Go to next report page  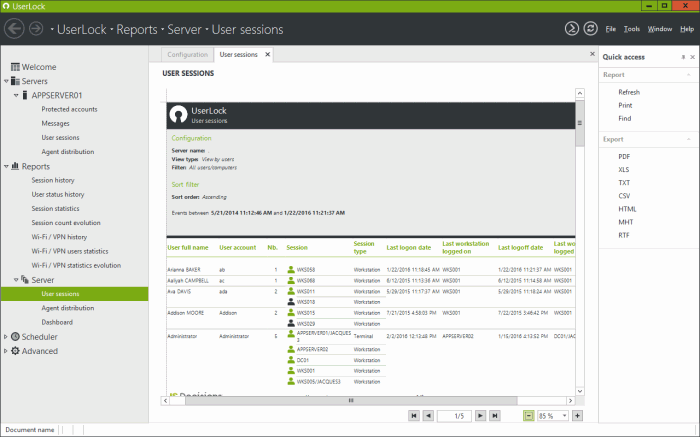480,416
